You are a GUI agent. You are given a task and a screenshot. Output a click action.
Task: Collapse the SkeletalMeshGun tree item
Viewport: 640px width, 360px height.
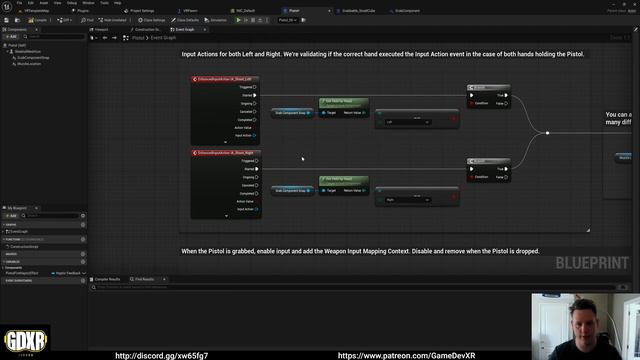click(x=7, y=52)
